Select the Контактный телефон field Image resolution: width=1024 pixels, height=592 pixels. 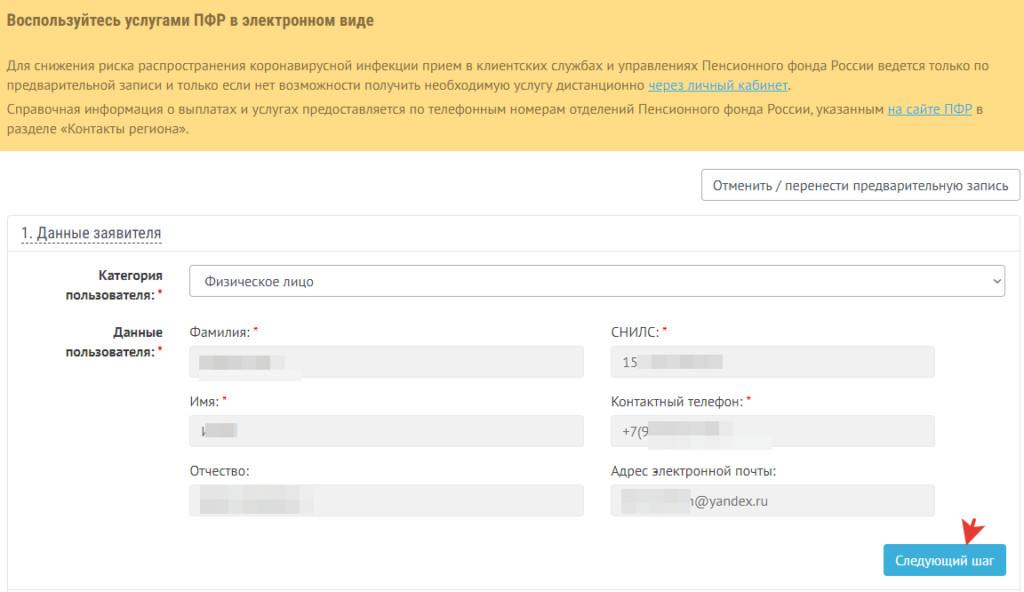pos(771,431)
